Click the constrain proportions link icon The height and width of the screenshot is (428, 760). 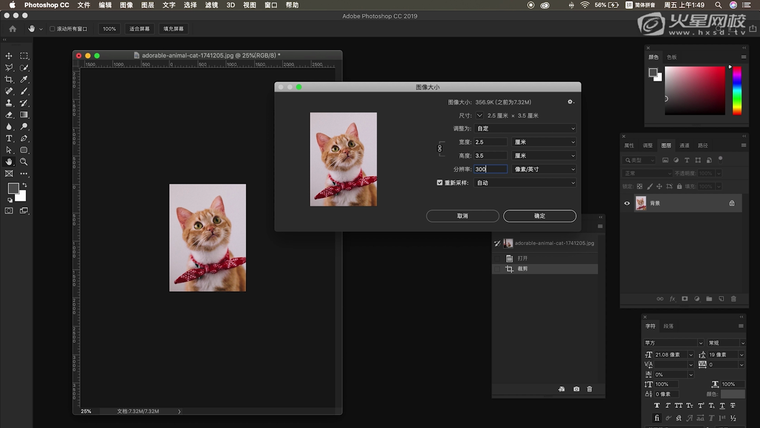coord(439,148)
